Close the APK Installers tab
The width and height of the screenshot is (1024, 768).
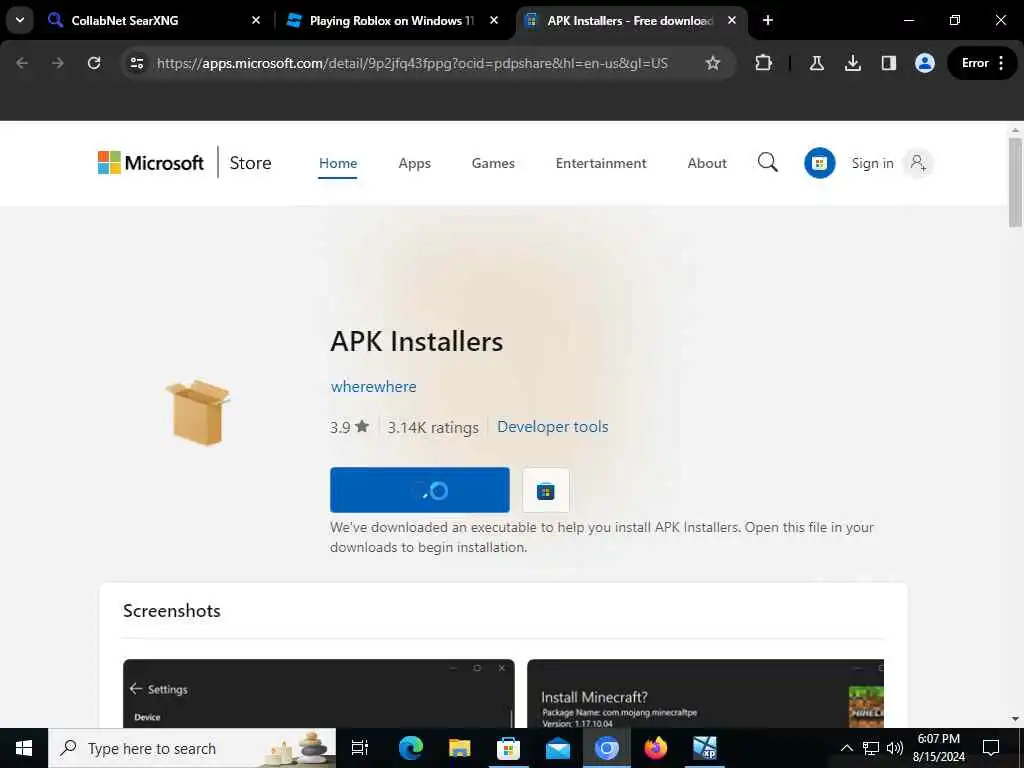click(x=732, y=21)
